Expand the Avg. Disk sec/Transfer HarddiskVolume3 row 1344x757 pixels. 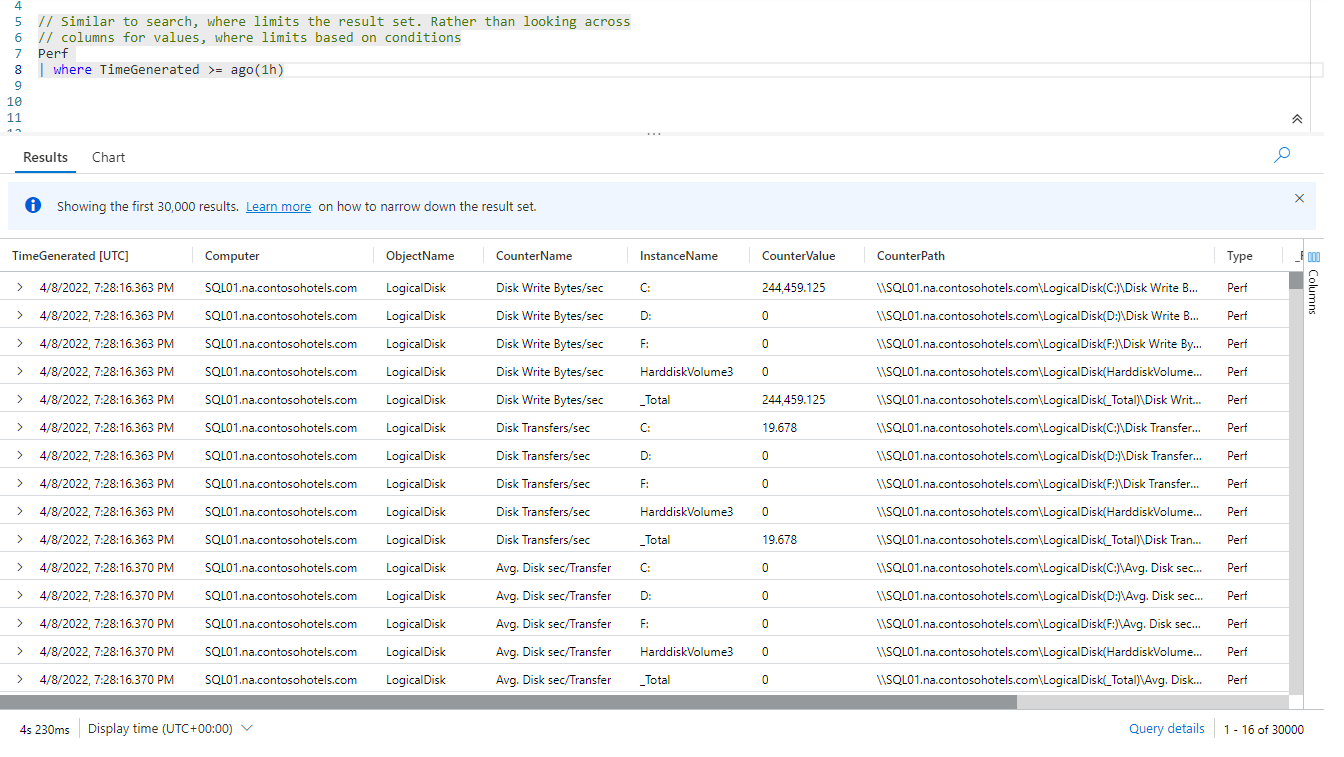tap(20, 652)
